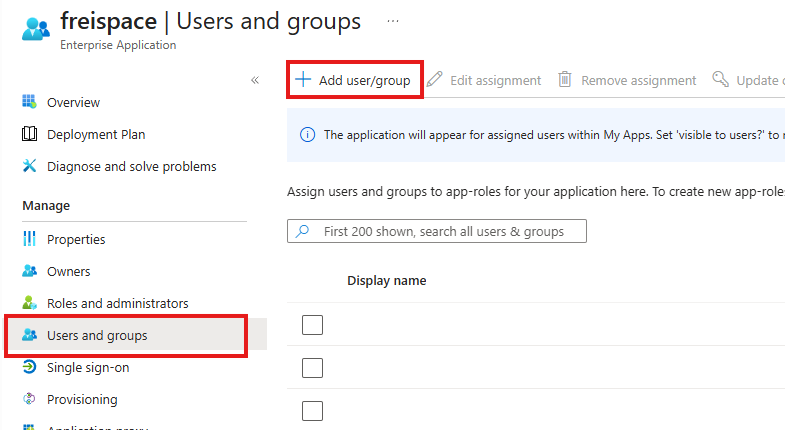The height and width of the screenshot is (430, 785).
Task: Click the Overview grid icon
Action: pos(30,102)
